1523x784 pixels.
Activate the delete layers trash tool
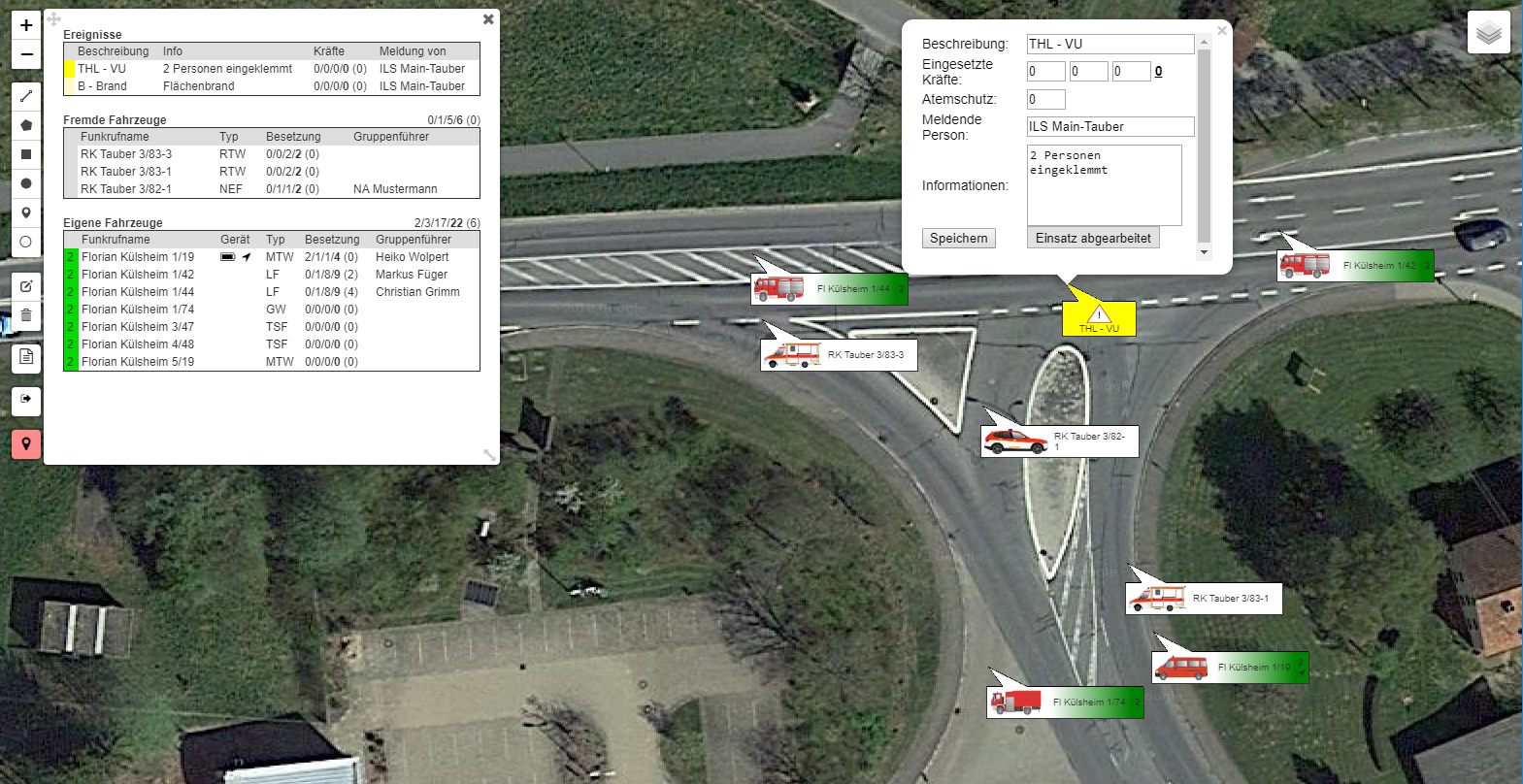pyautogui.click(x=26, y=315)
